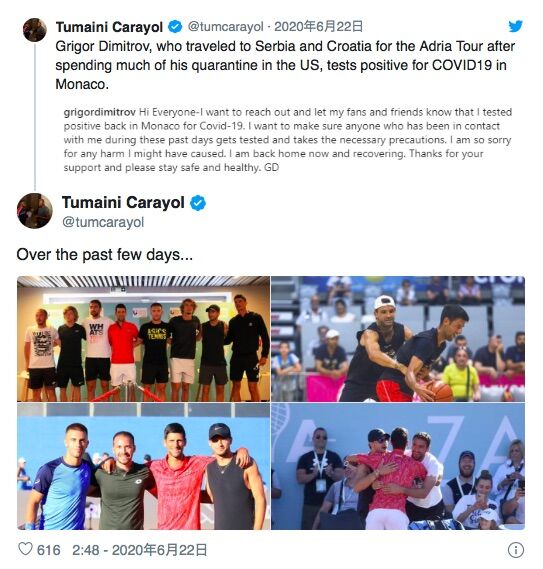Click verified badge next to lower Tumaini Carayol
Screen dimensions: 543x569
198,203
